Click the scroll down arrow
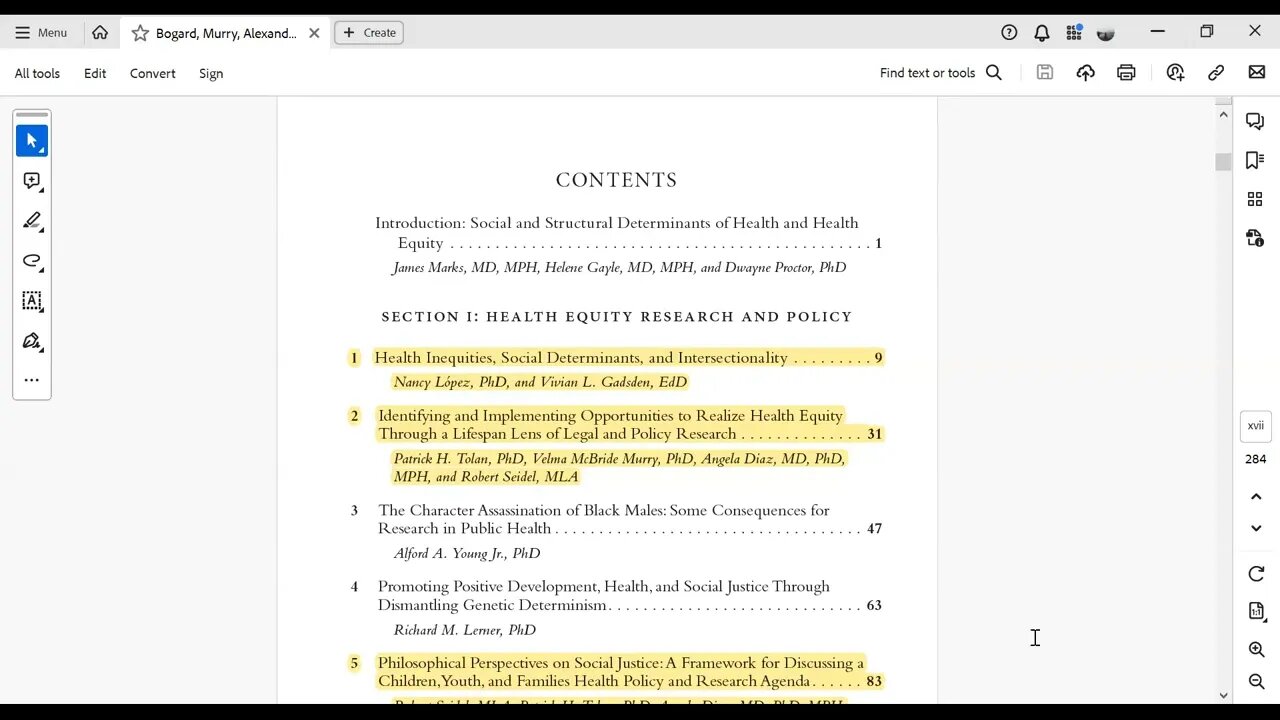This screenshot has width=1280, height=720. (x=1223, y=695)
